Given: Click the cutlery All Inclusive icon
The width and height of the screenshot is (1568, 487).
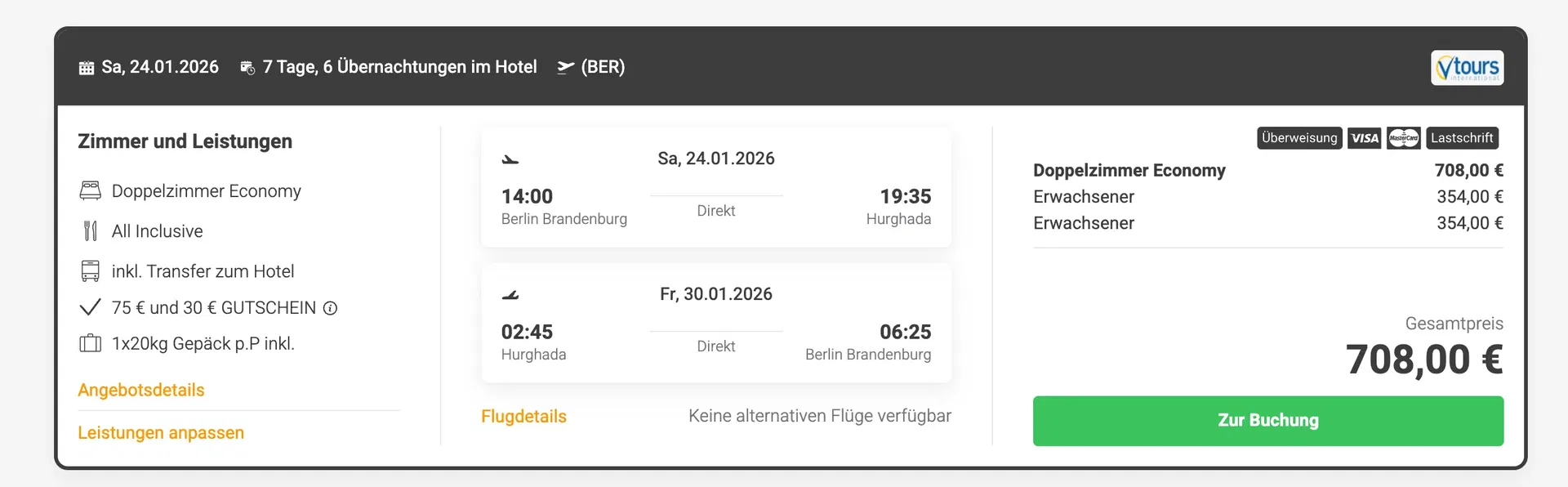Looking at the screenshot, I should (x=90, y=231).
